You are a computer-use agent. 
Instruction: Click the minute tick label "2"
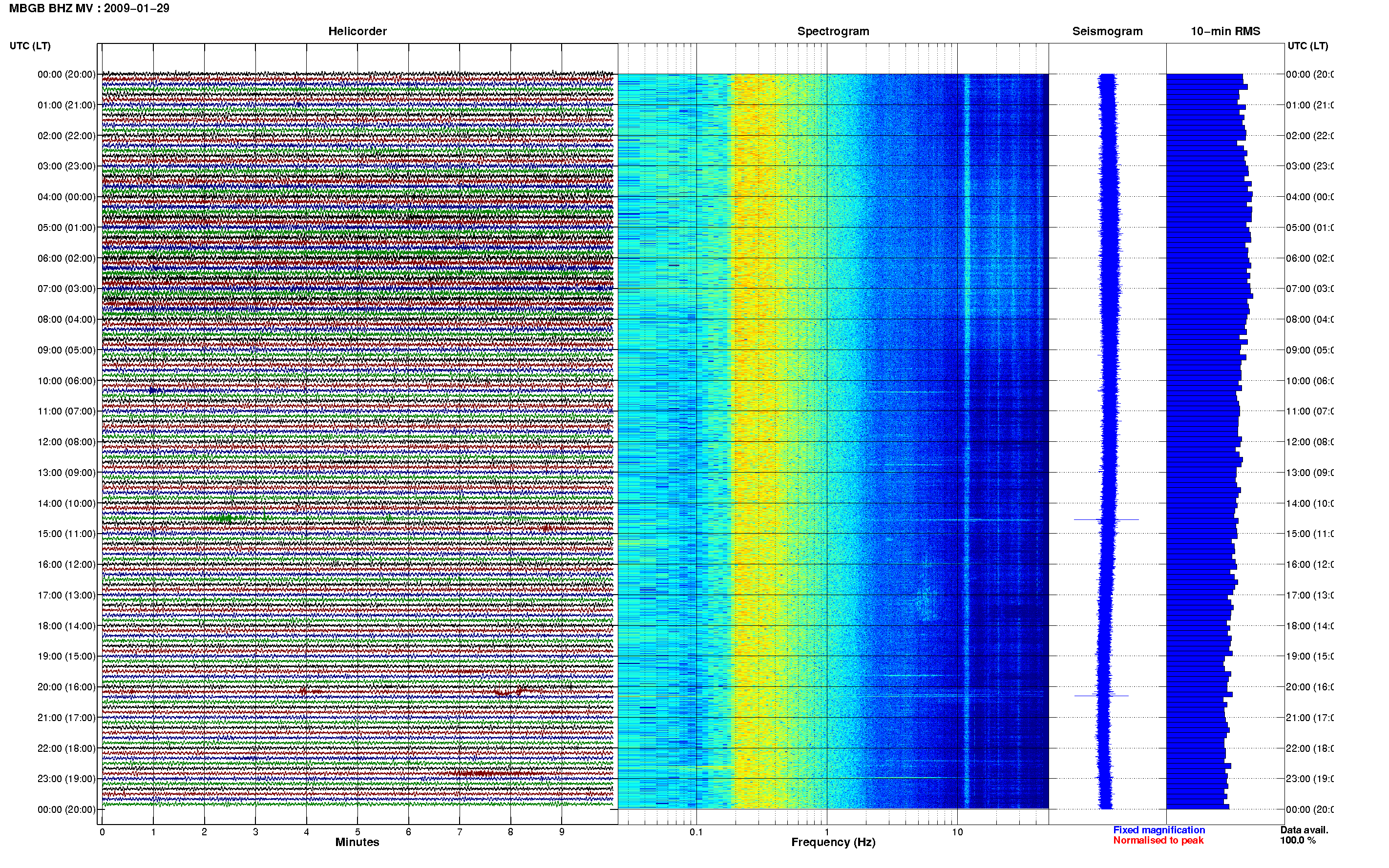pos(204,832)
